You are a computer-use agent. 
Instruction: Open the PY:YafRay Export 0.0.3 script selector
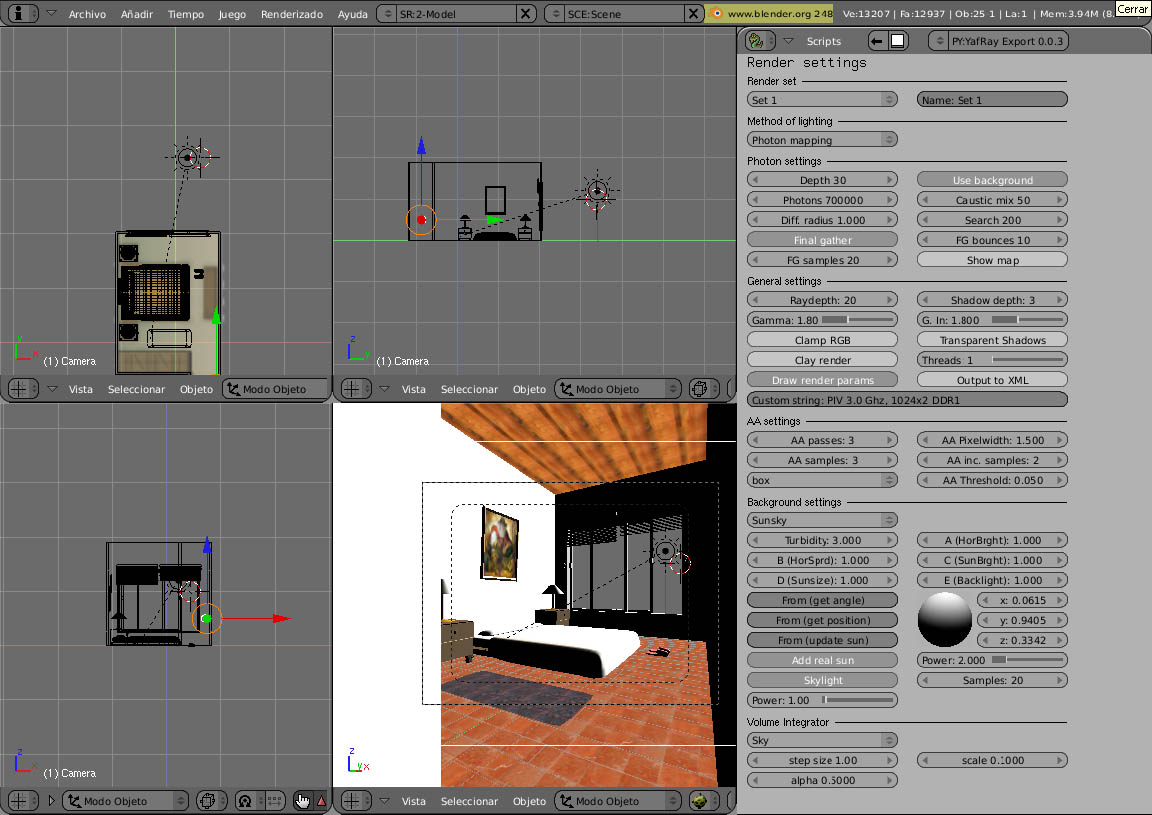998,41
